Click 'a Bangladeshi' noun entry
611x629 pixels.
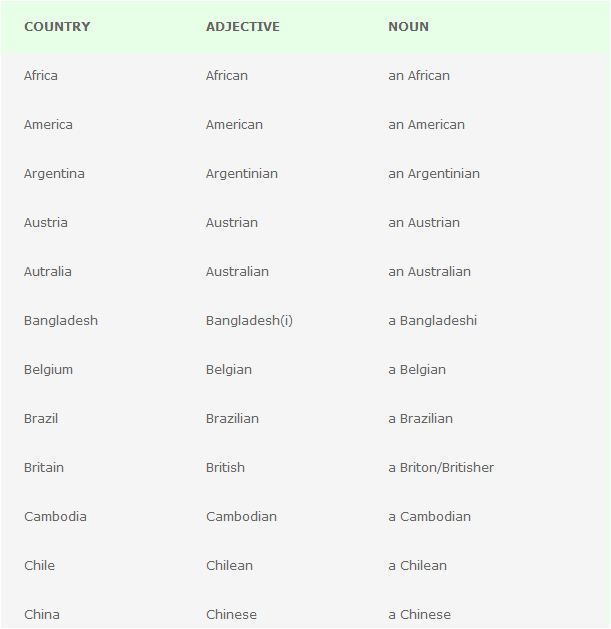click(x=432, y=321)
